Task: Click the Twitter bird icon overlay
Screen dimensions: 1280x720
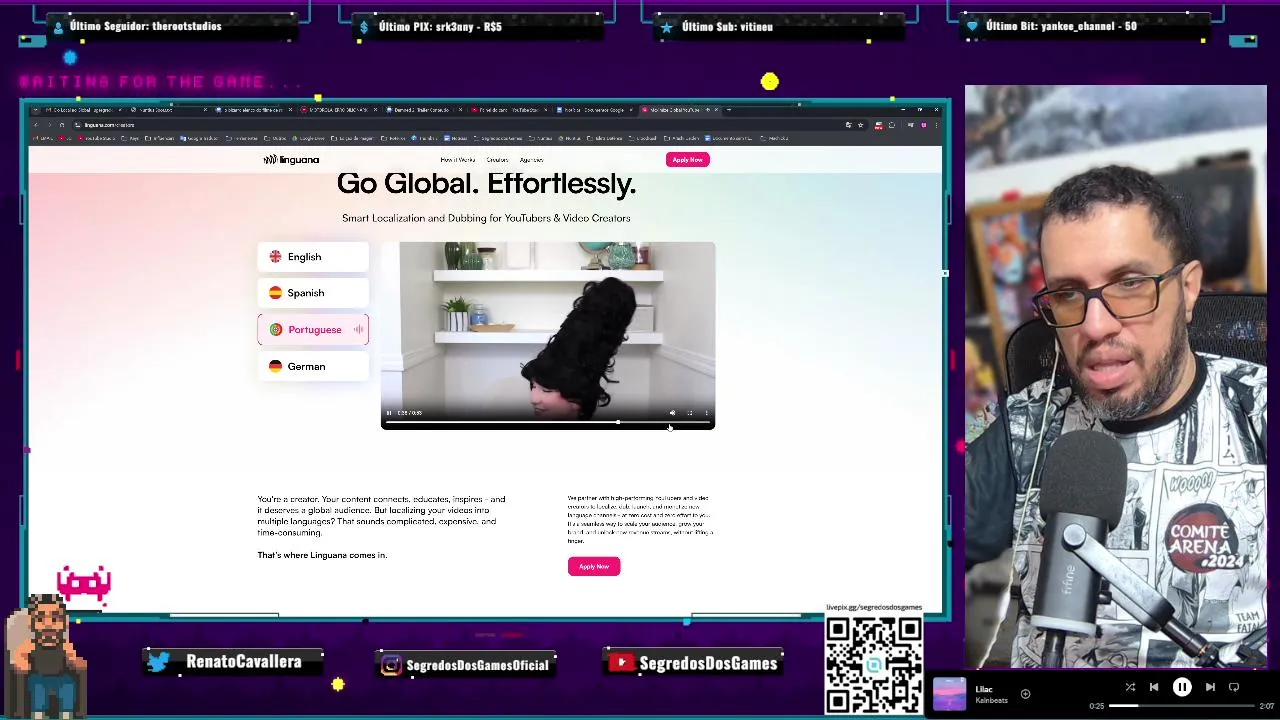Action: (x=159, y=662)
